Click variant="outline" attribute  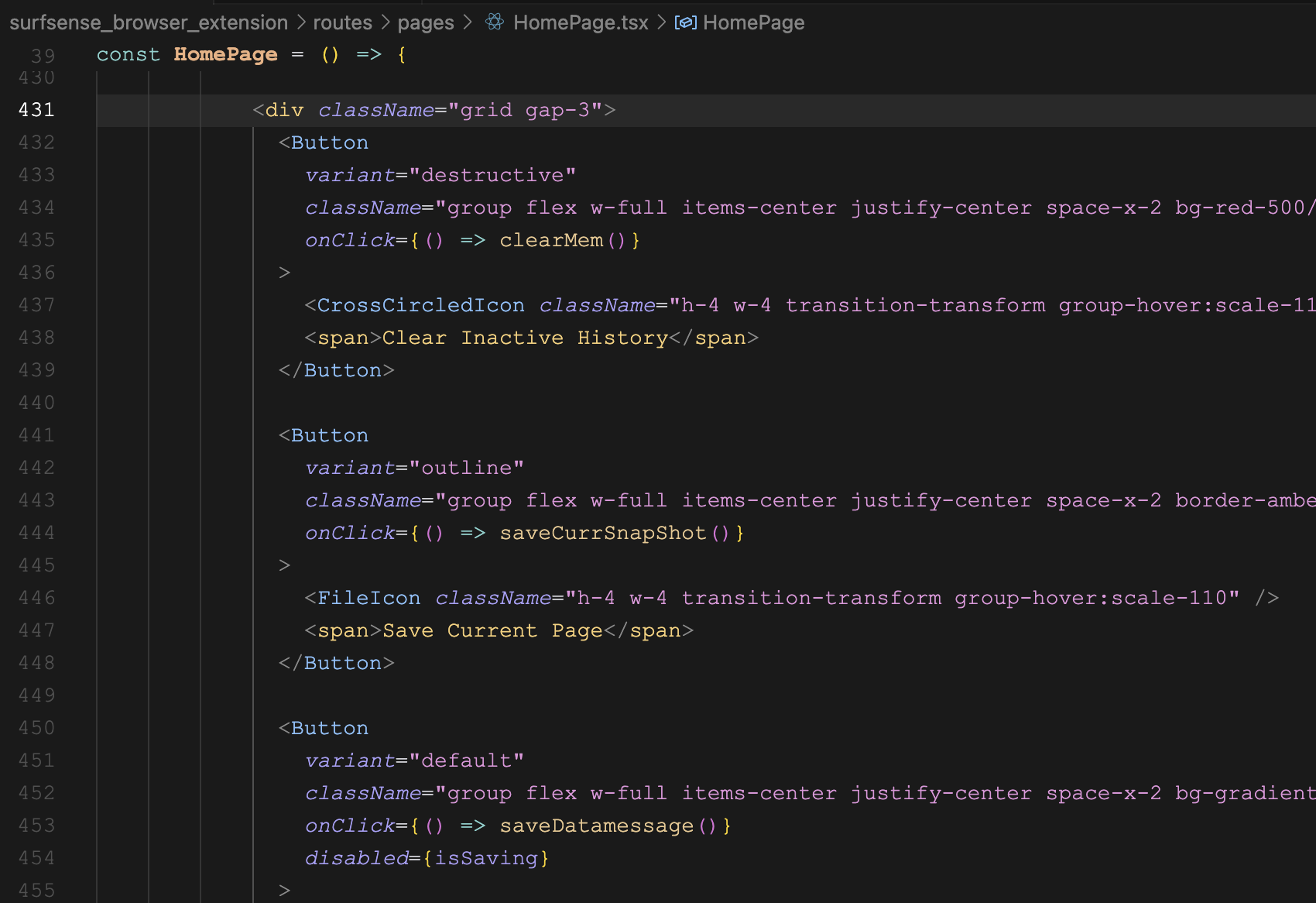[414, 468]
